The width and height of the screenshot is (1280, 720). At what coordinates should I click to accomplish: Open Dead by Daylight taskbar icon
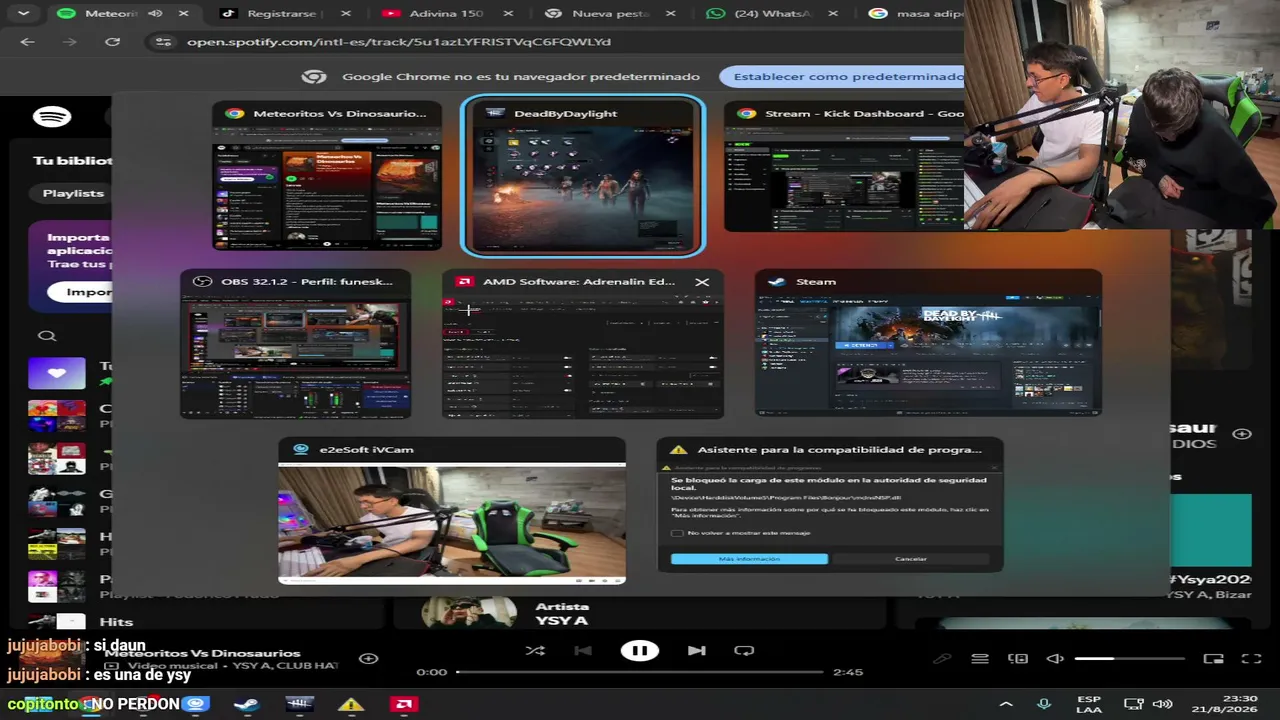pos(299,704)
